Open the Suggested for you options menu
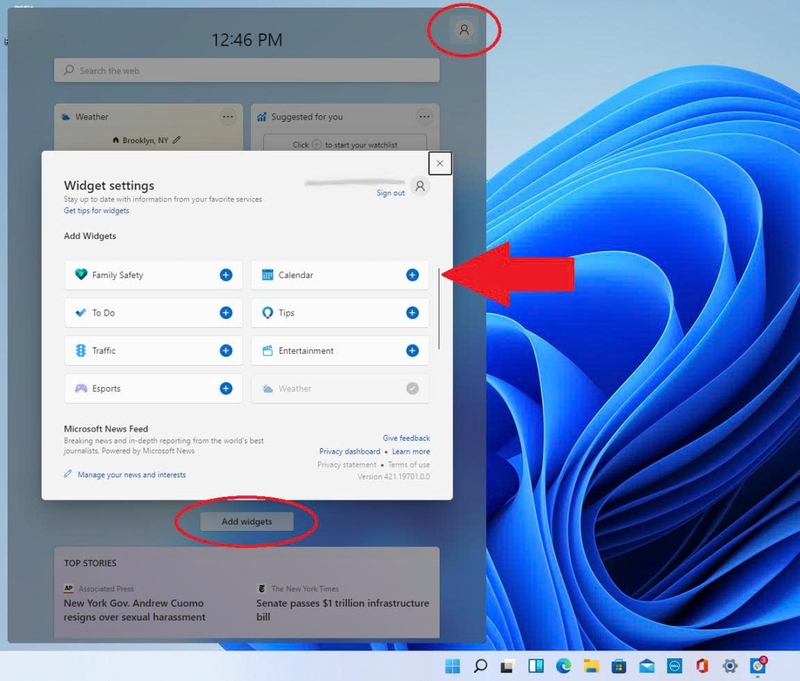This screenshot has width=800, height=681. pyautogui.click(x=425, y=116)
